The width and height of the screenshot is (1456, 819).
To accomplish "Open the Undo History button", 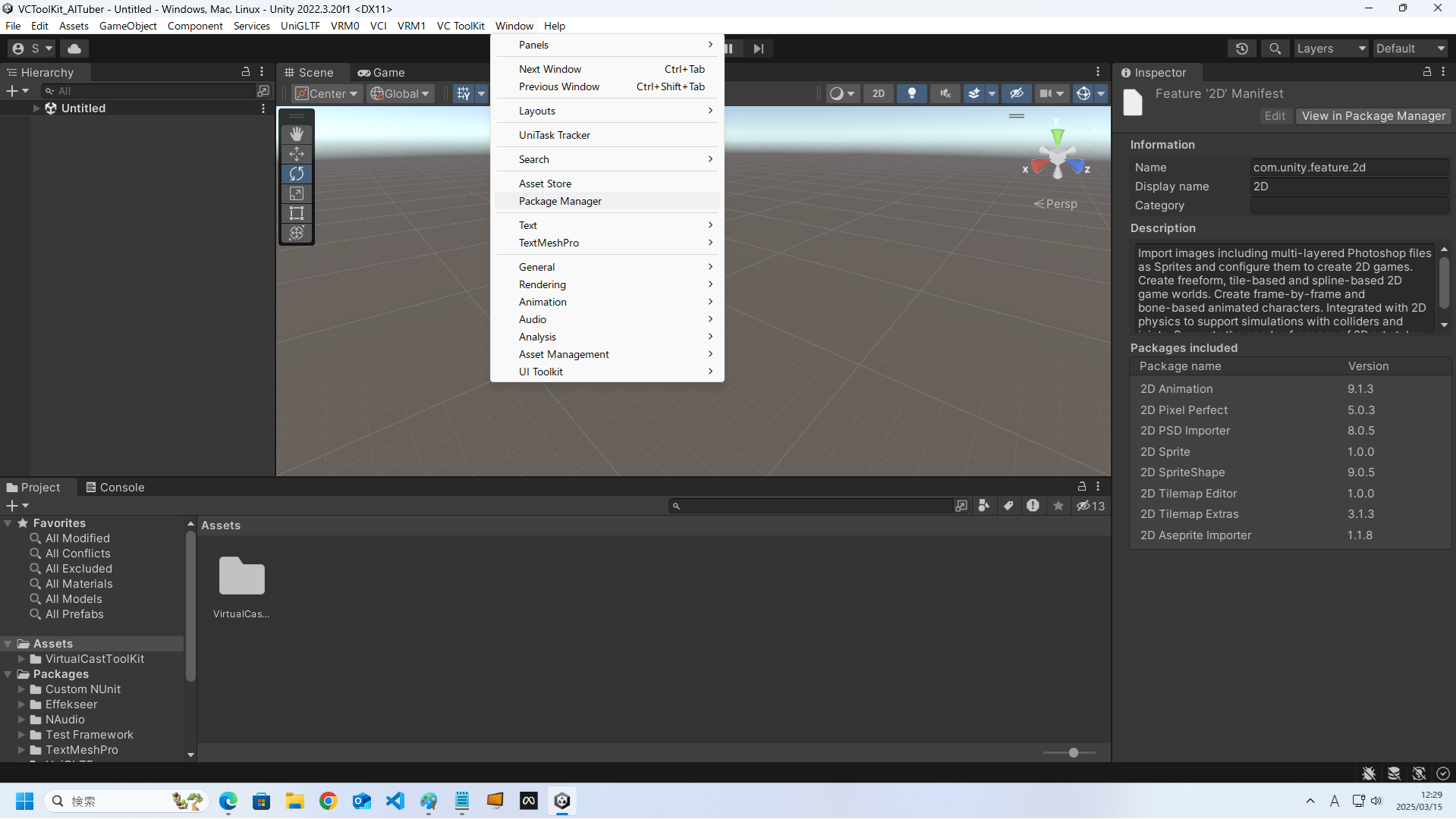I will 1242,49.
